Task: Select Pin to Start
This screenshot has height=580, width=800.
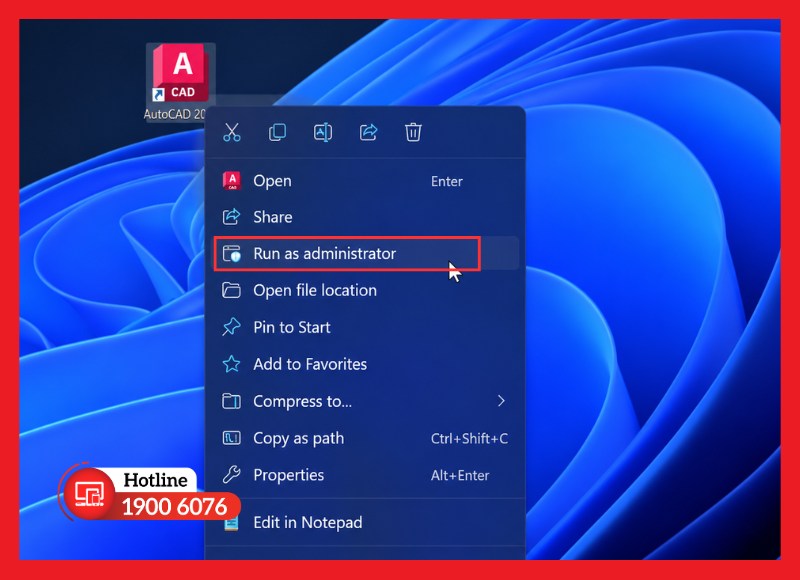Action: click(x=367, y=327)
